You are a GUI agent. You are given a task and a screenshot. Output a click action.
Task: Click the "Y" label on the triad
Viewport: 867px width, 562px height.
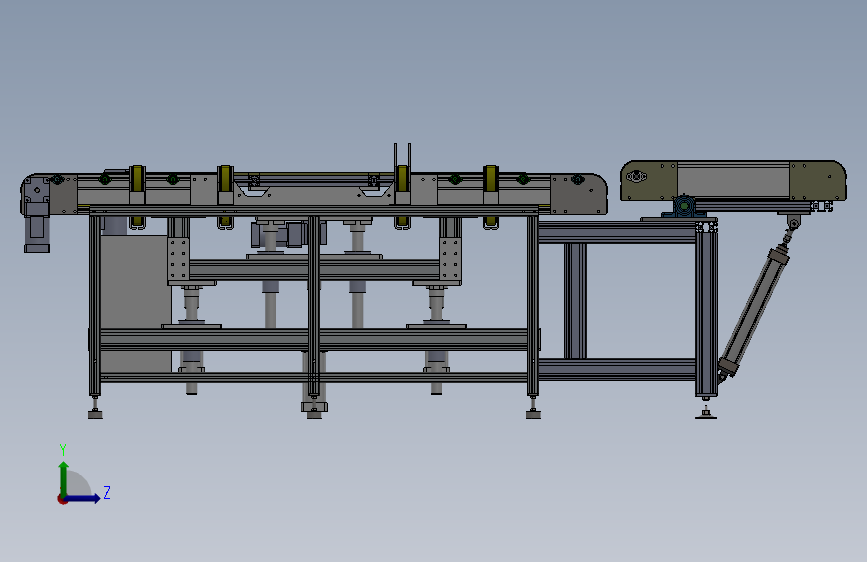tap(63, 449)
